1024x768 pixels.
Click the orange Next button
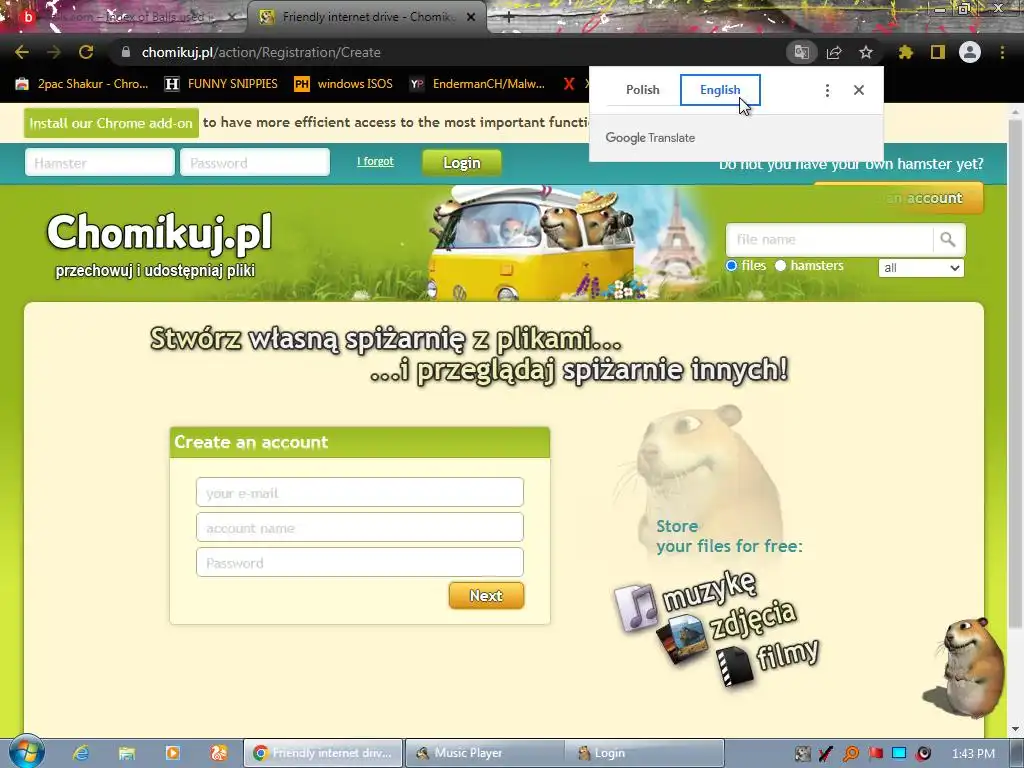point(486,596)
